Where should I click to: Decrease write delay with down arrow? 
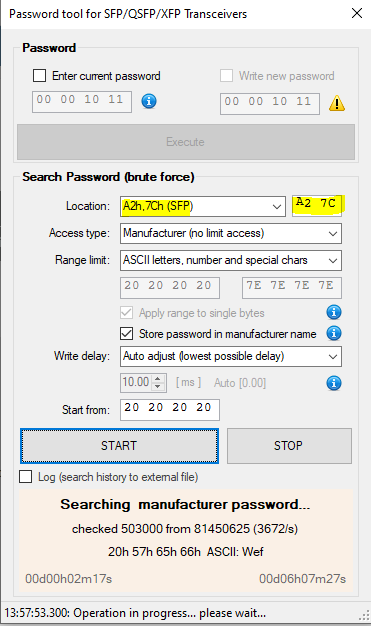coord(158,386)
